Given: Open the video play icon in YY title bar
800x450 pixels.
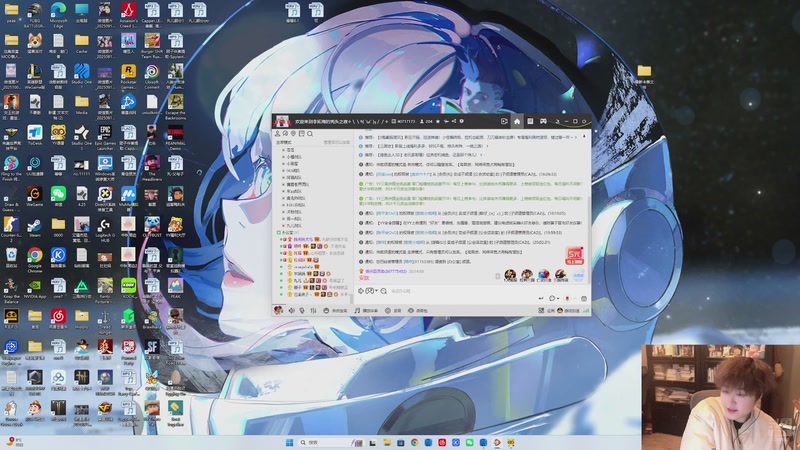Looking at the screenshot, I should [x=504, y=121].
